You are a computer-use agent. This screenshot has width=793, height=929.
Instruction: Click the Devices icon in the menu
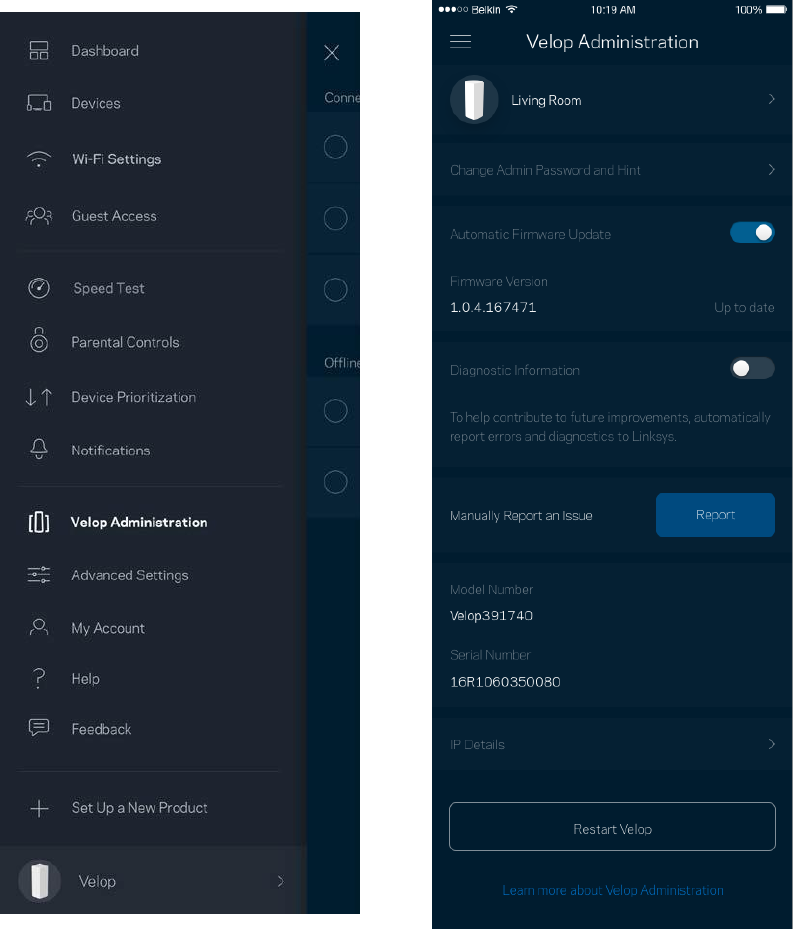tap(39, 103)
